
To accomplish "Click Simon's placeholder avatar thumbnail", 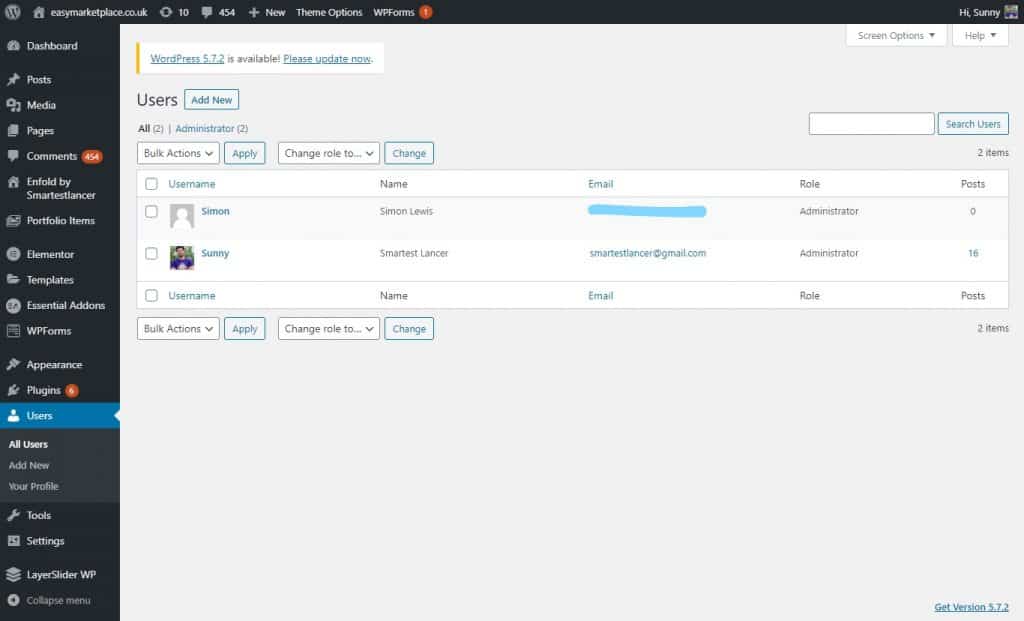I will pyautogui.click(x=182, y=216).
